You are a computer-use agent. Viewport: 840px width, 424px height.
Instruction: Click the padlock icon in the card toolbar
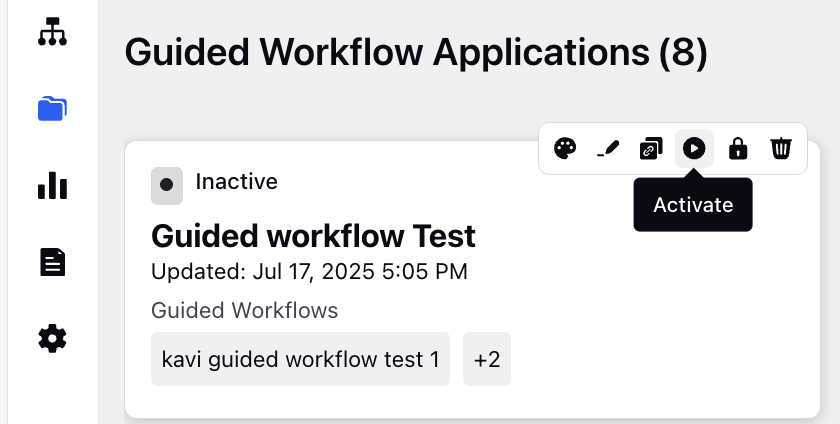pyautogui.click(x=738, y=148)
